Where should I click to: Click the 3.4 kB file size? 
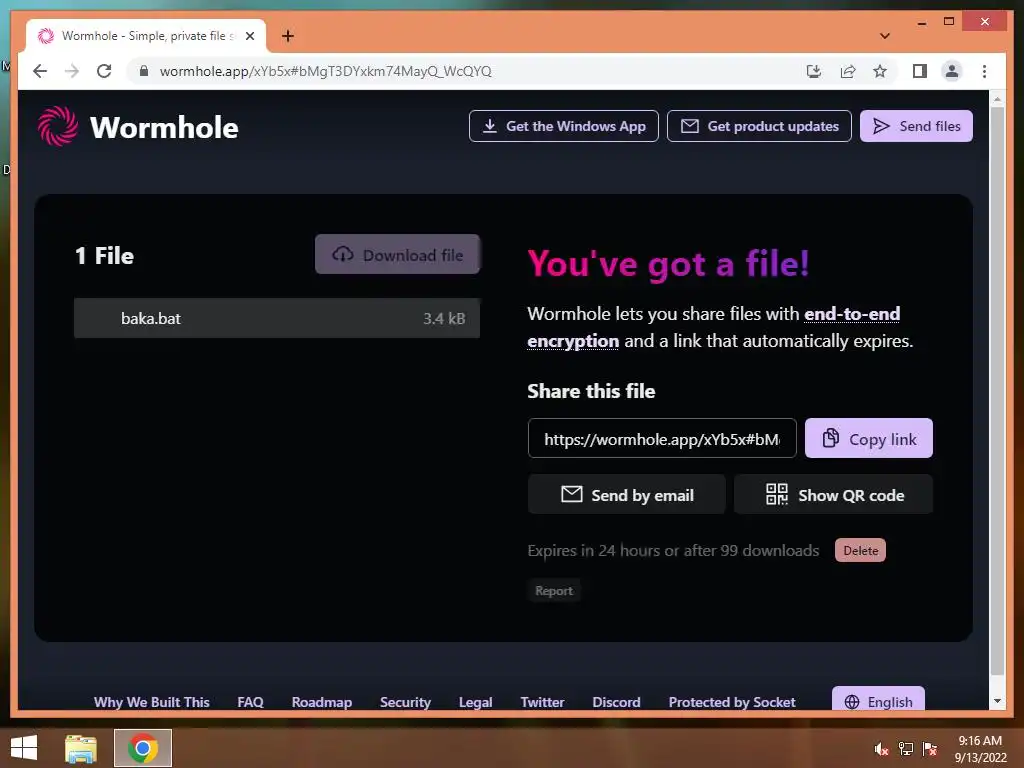444,319
